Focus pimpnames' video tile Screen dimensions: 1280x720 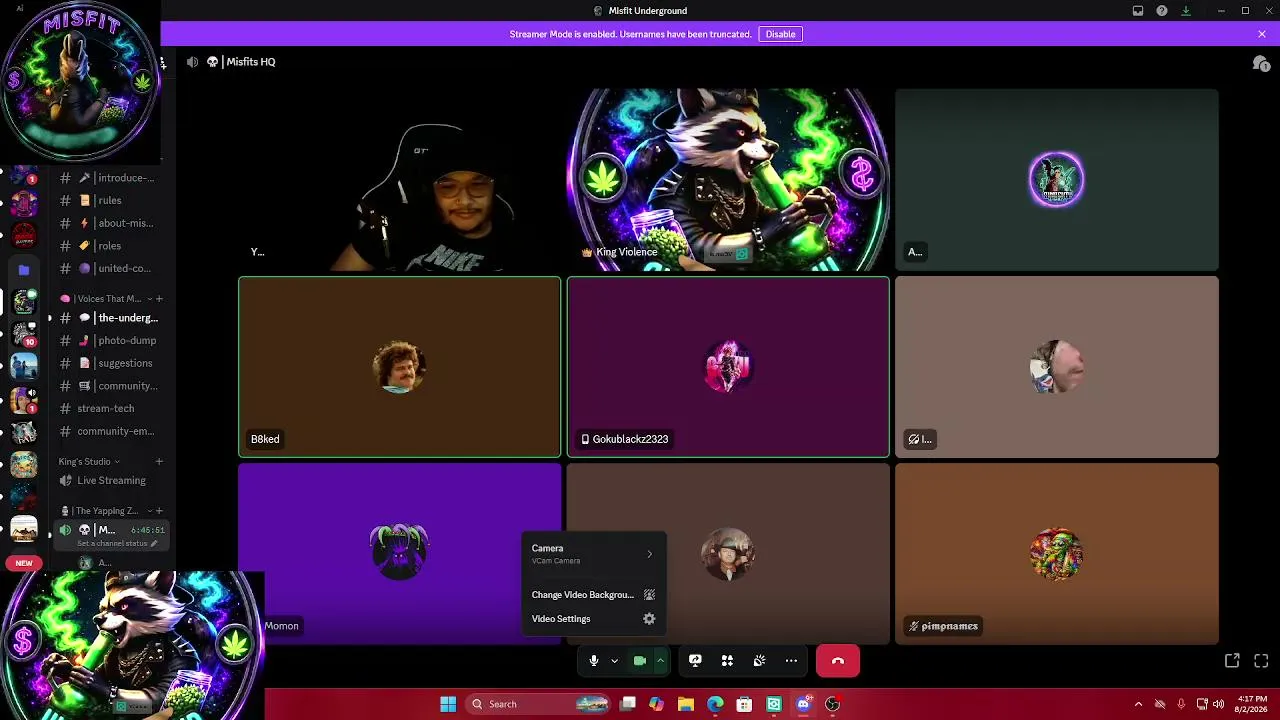tap(1057, 554)
